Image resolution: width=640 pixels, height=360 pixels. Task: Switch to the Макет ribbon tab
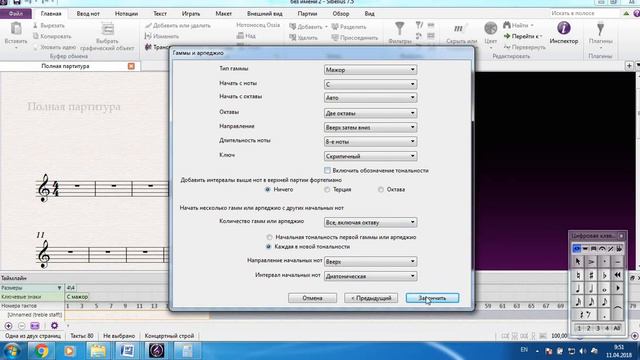tap(224, 13)
